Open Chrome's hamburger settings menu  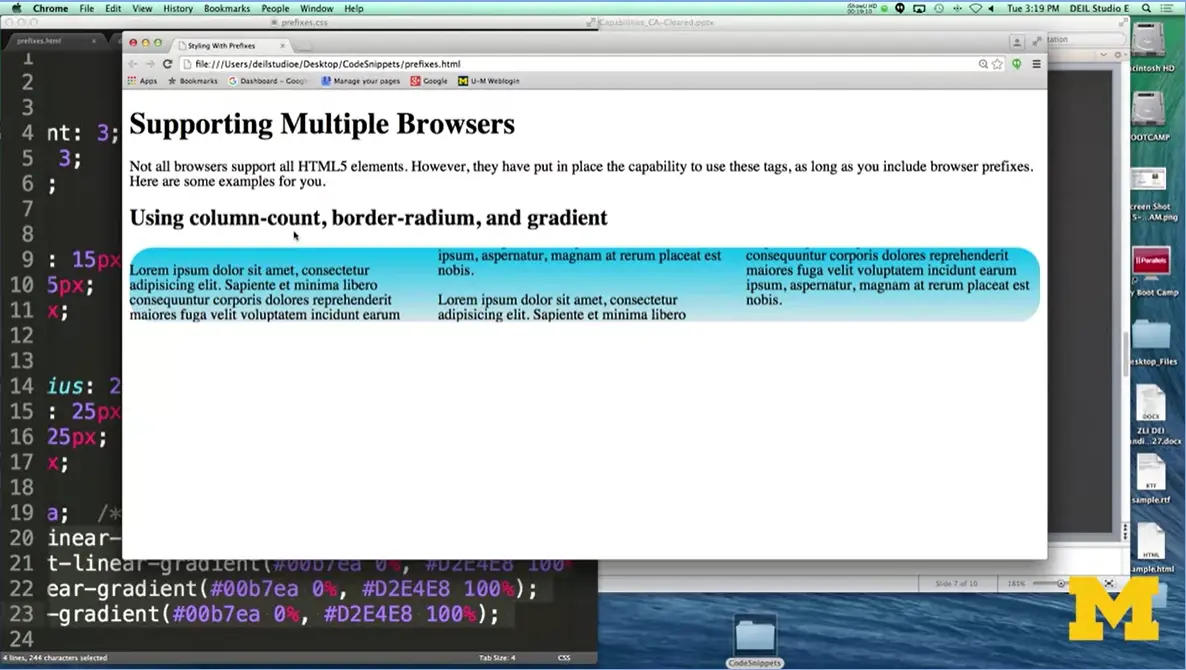tap(1036, 64)
